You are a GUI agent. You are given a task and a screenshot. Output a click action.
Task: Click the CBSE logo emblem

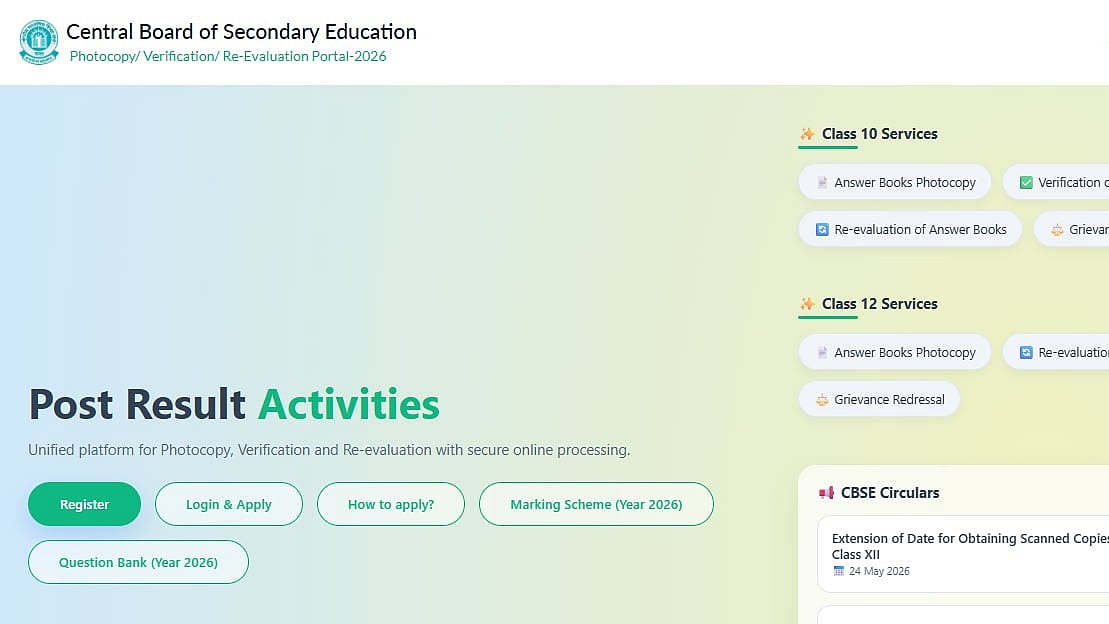point(39,42)
